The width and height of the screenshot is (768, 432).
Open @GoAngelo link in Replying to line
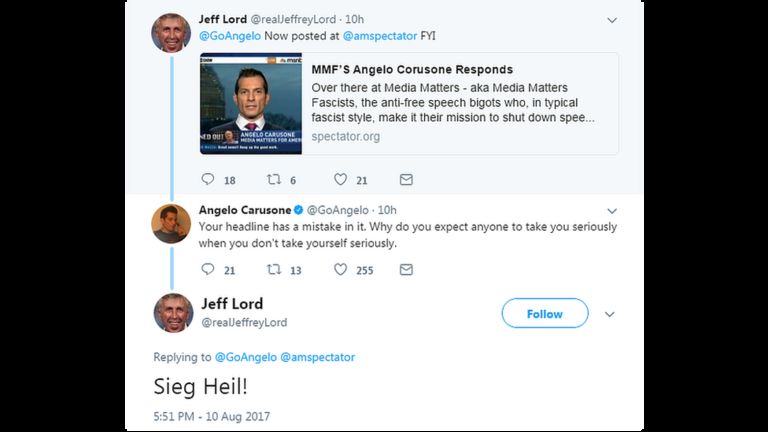[246, 357]
